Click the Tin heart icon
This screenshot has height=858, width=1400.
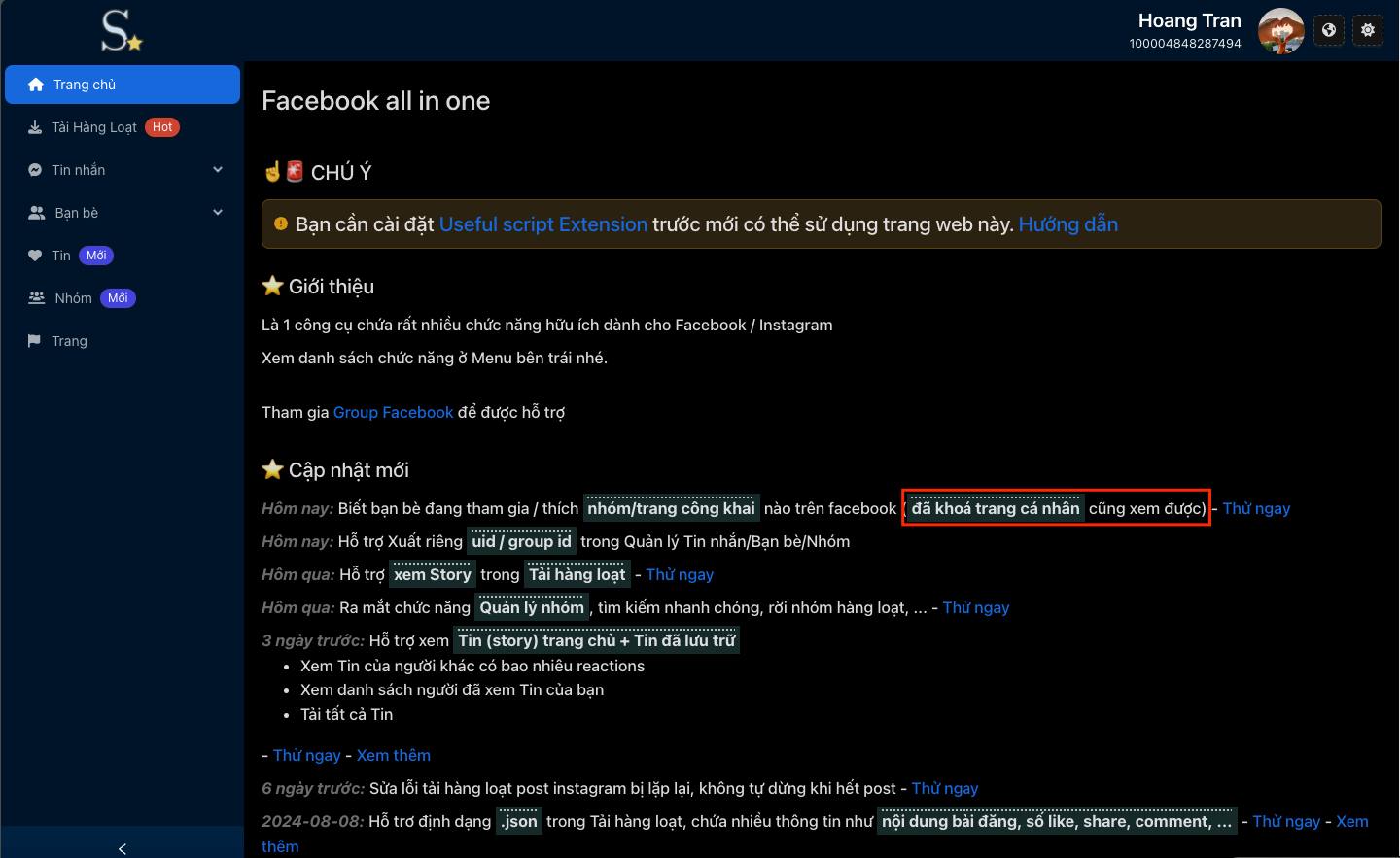pos(35,256)
